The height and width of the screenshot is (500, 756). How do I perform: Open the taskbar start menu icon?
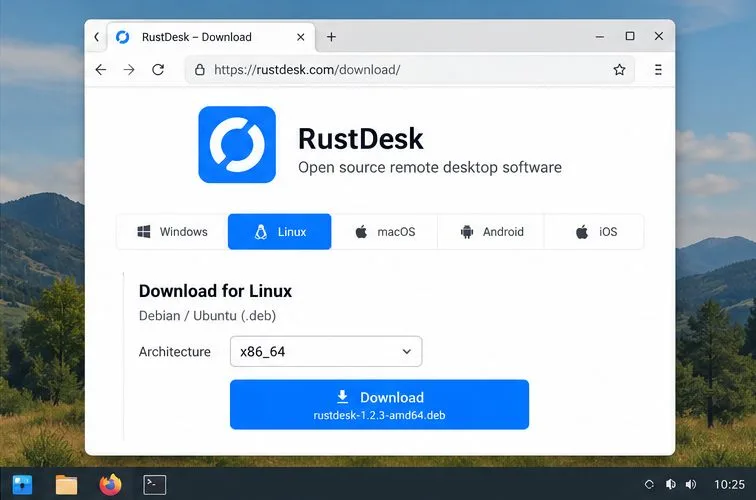(22, 485)
